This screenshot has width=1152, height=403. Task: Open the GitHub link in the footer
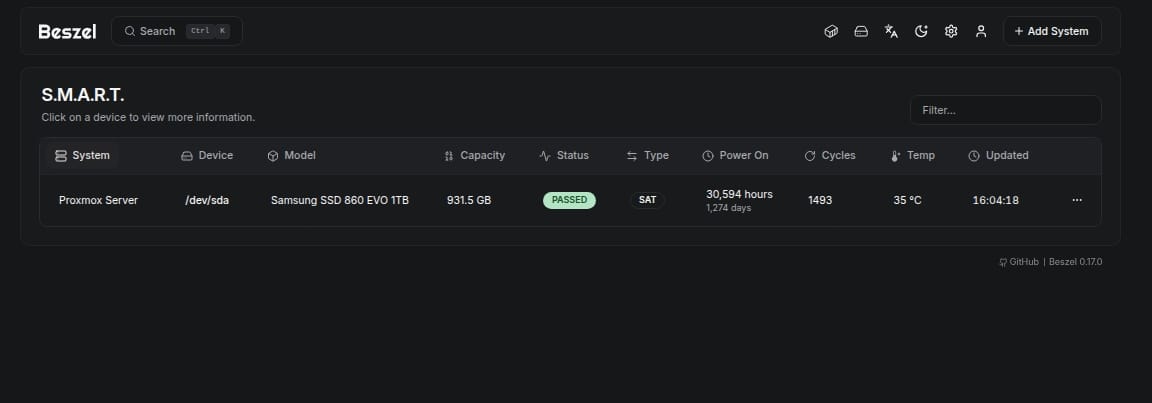point(1018,262)
